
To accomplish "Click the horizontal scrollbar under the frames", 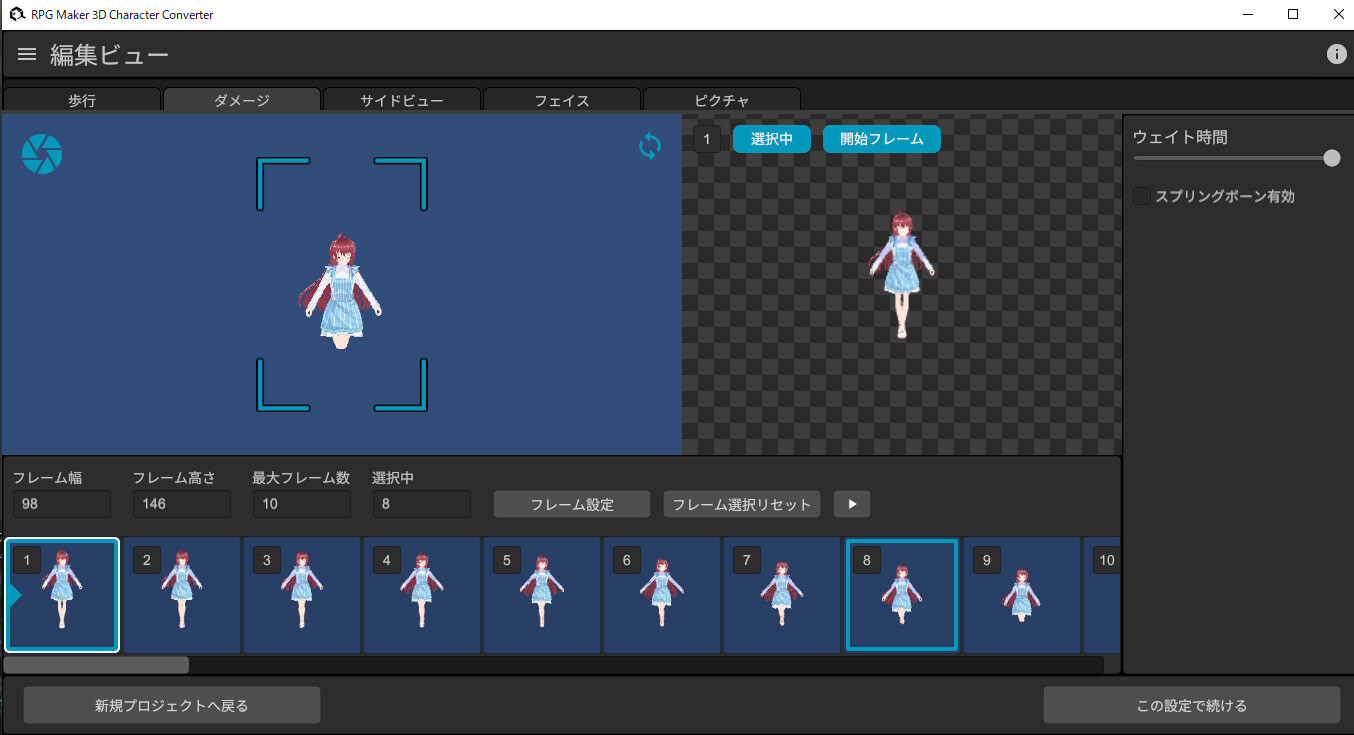I will click(95, 663).
